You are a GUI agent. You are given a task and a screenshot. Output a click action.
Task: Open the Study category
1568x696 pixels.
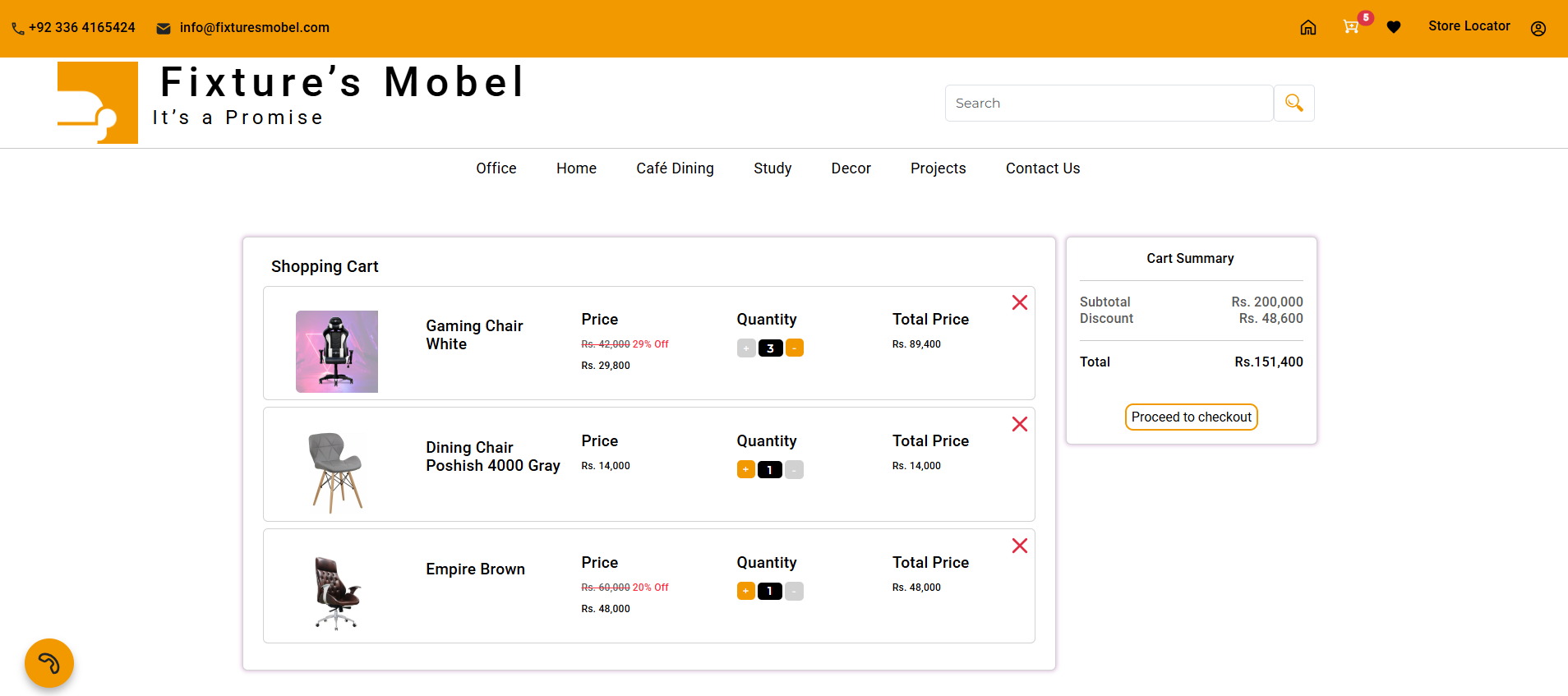click(772, 168)
